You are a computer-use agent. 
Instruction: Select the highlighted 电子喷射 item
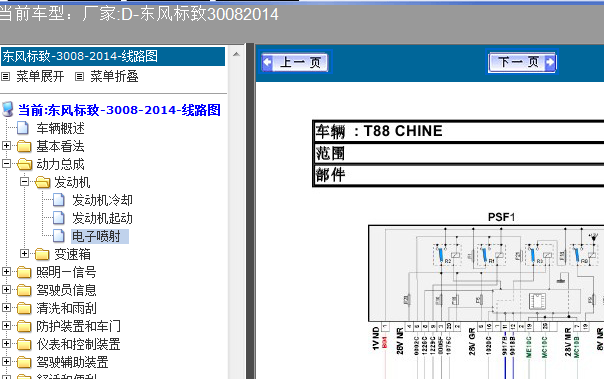[100, 236]
